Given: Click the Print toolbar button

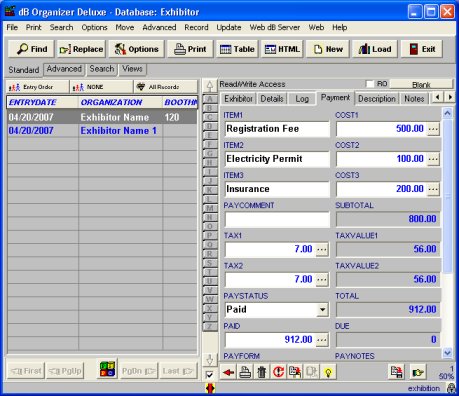Looking at the screenshot, I should click(x=190, y=49).
